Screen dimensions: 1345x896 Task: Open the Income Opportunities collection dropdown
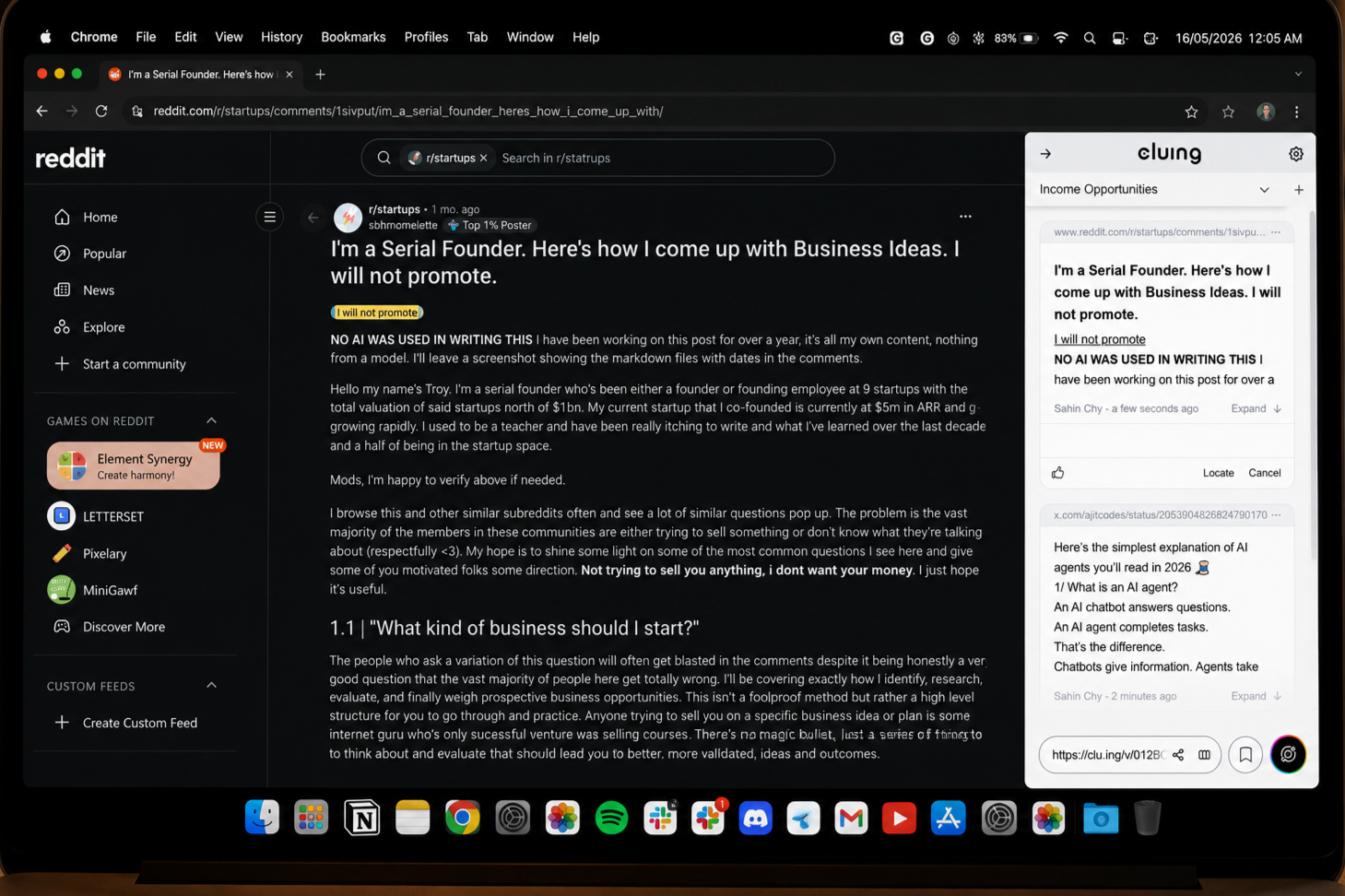coord(1264,190)
